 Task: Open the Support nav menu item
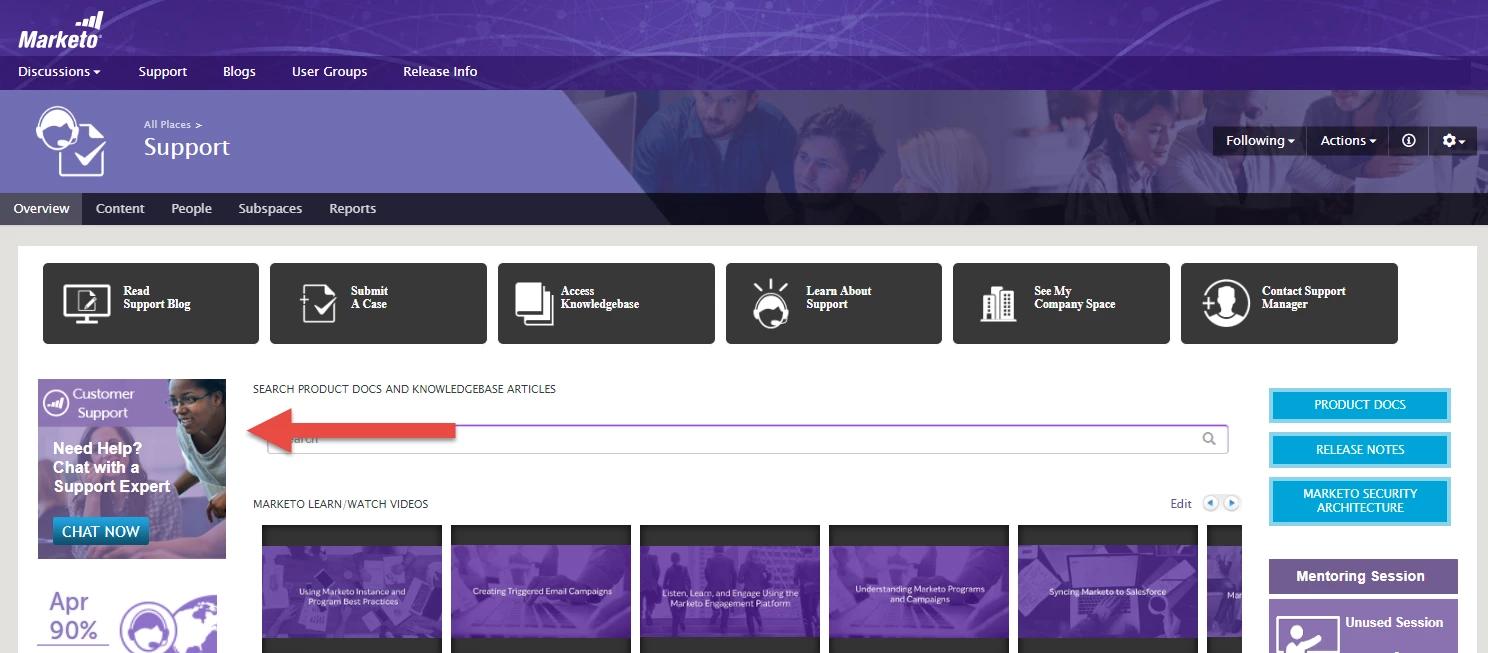pyautogui.click(x=163, y=72)
